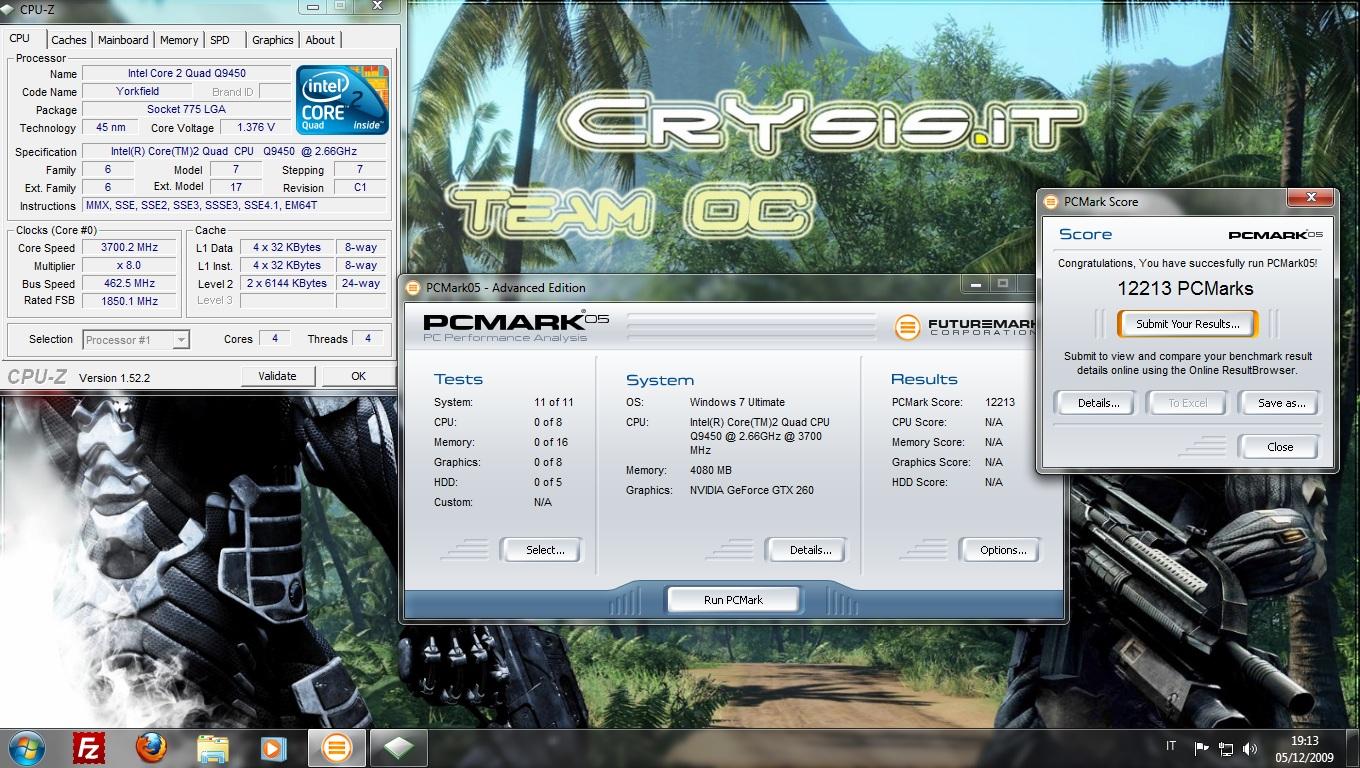Click the Technology value 45 nm
The width and height of the screenshot is (1360, 768).
click(x=110, y=128)
